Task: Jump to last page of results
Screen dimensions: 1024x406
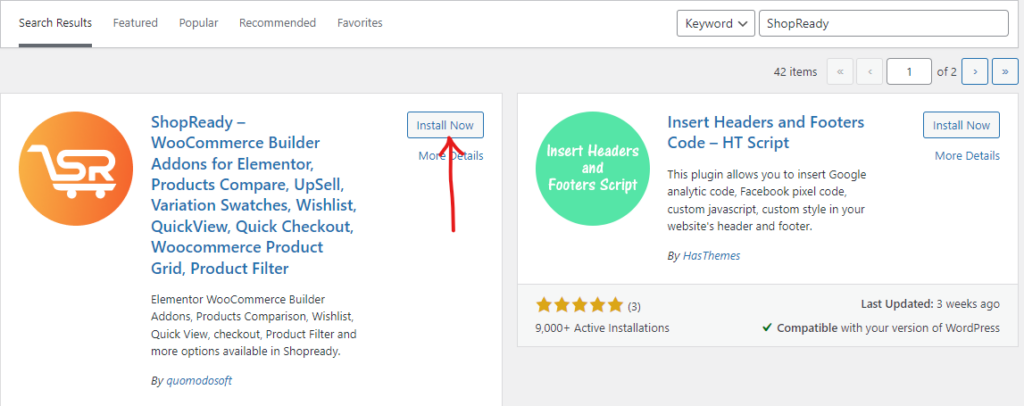Action: (x=1004, y=72)
